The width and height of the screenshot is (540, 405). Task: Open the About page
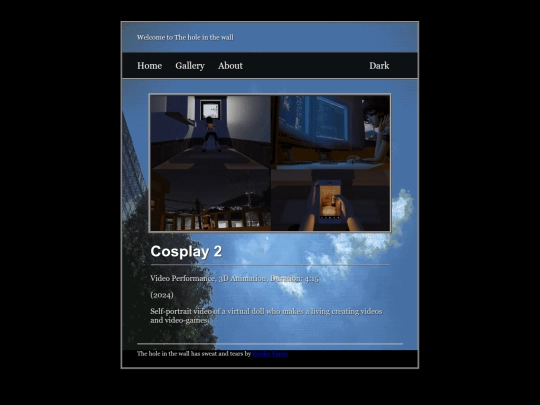coord(230,65)
